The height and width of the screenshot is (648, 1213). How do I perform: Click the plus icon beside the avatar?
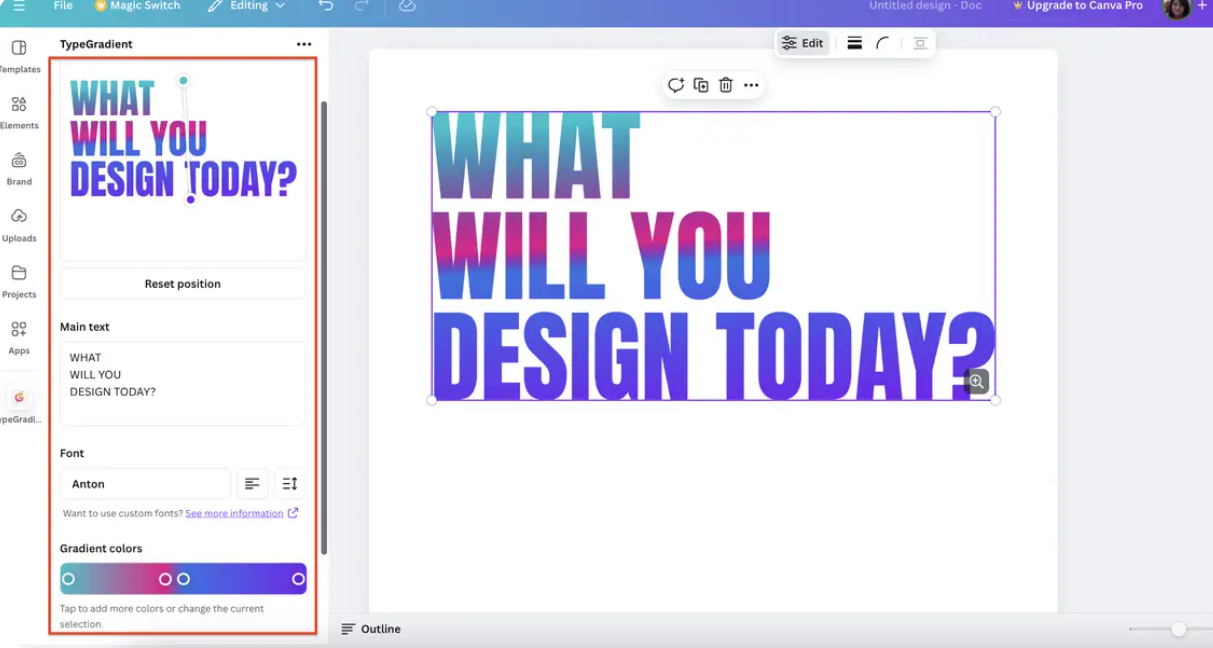coord(1202,6)
